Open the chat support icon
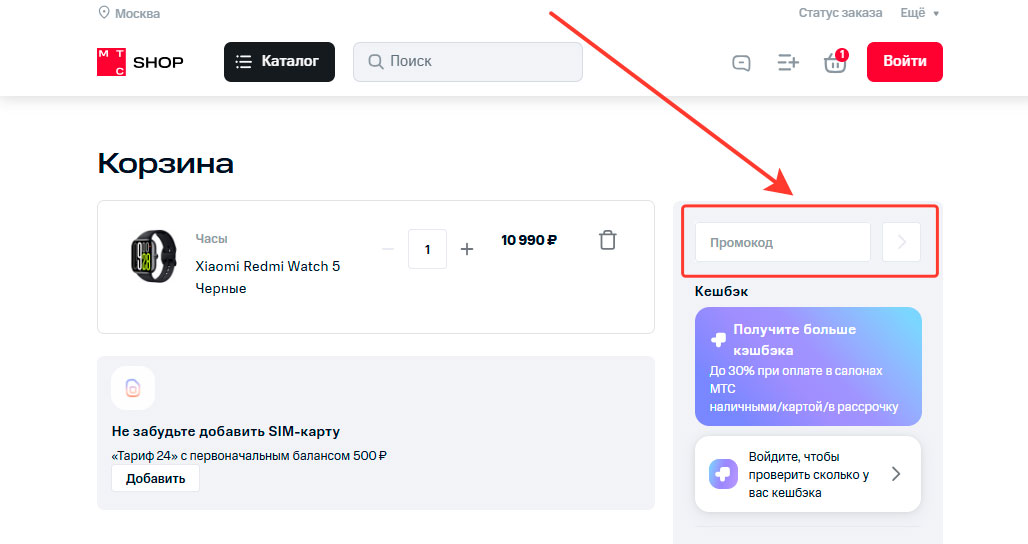Viewport: 1028px width, 544px height. [741, 62]
